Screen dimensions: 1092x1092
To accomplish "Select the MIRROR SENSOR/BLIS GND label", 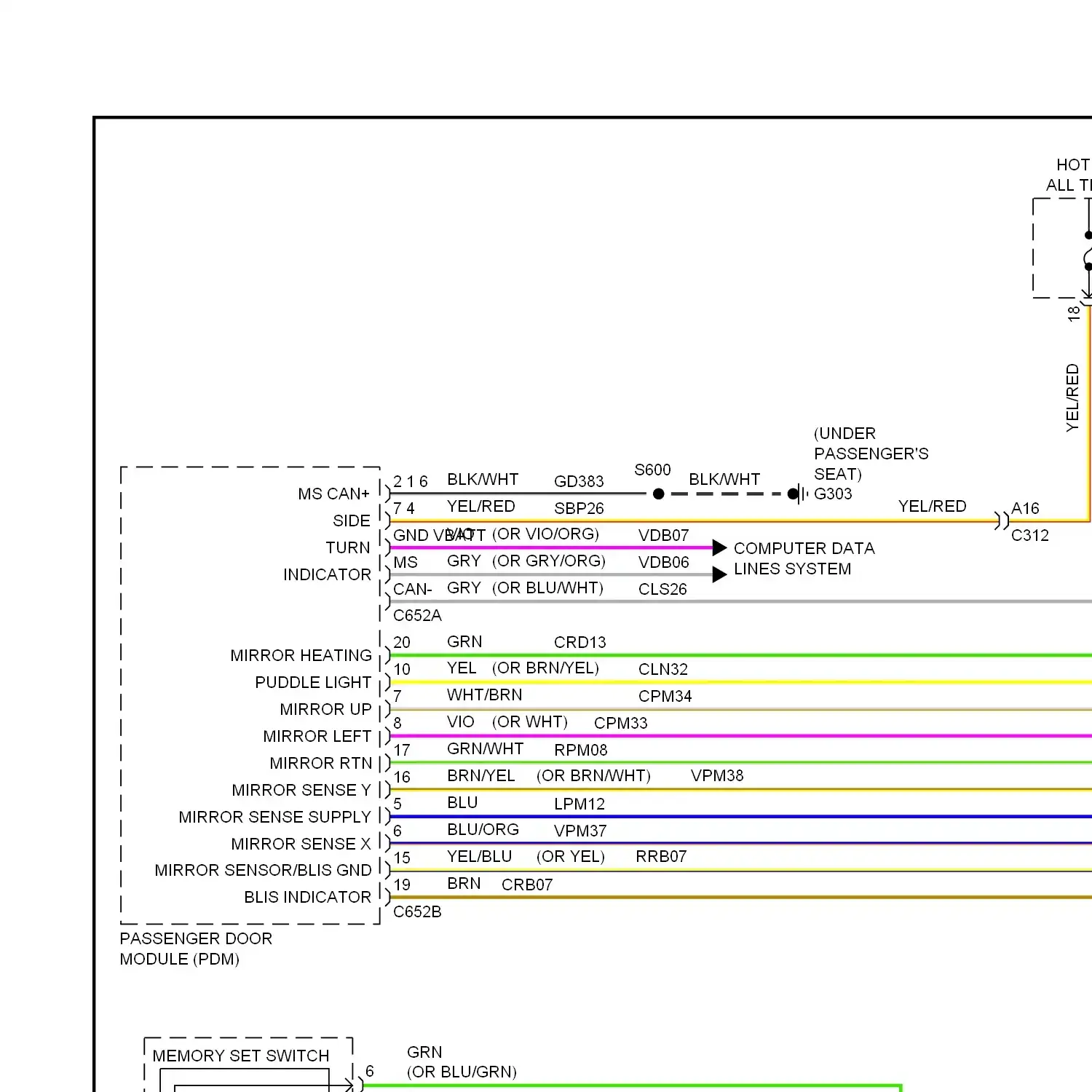I will pos(263,870).
